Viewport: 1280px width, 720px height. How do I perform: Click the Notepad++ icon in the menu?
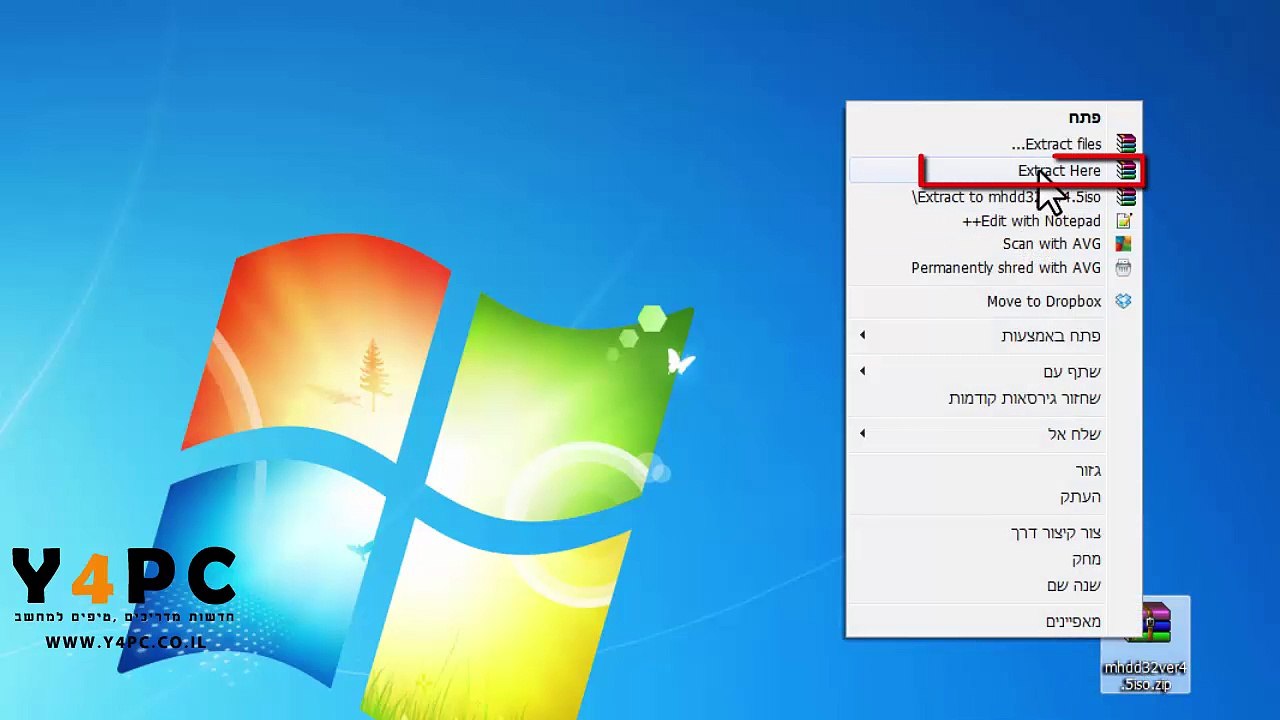pos(1124,221)
